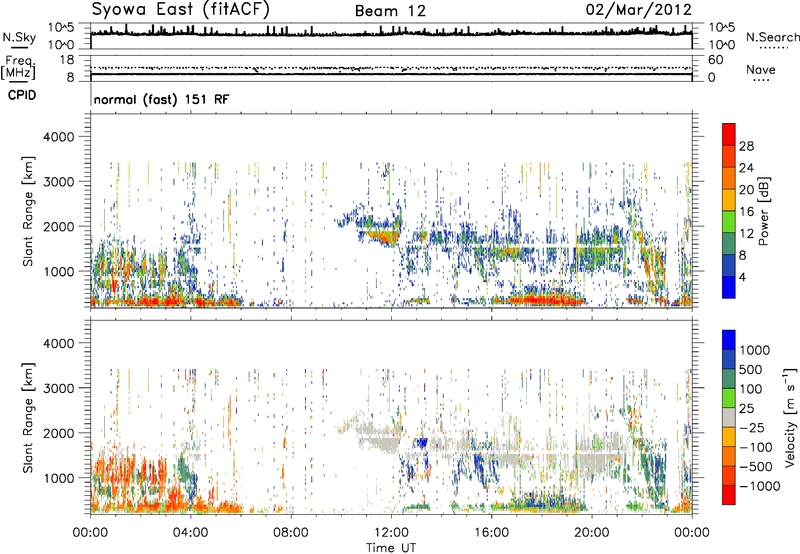Click the '28' power colorbar value
This screenshot has width=800, height=554.
pos(746,146)
